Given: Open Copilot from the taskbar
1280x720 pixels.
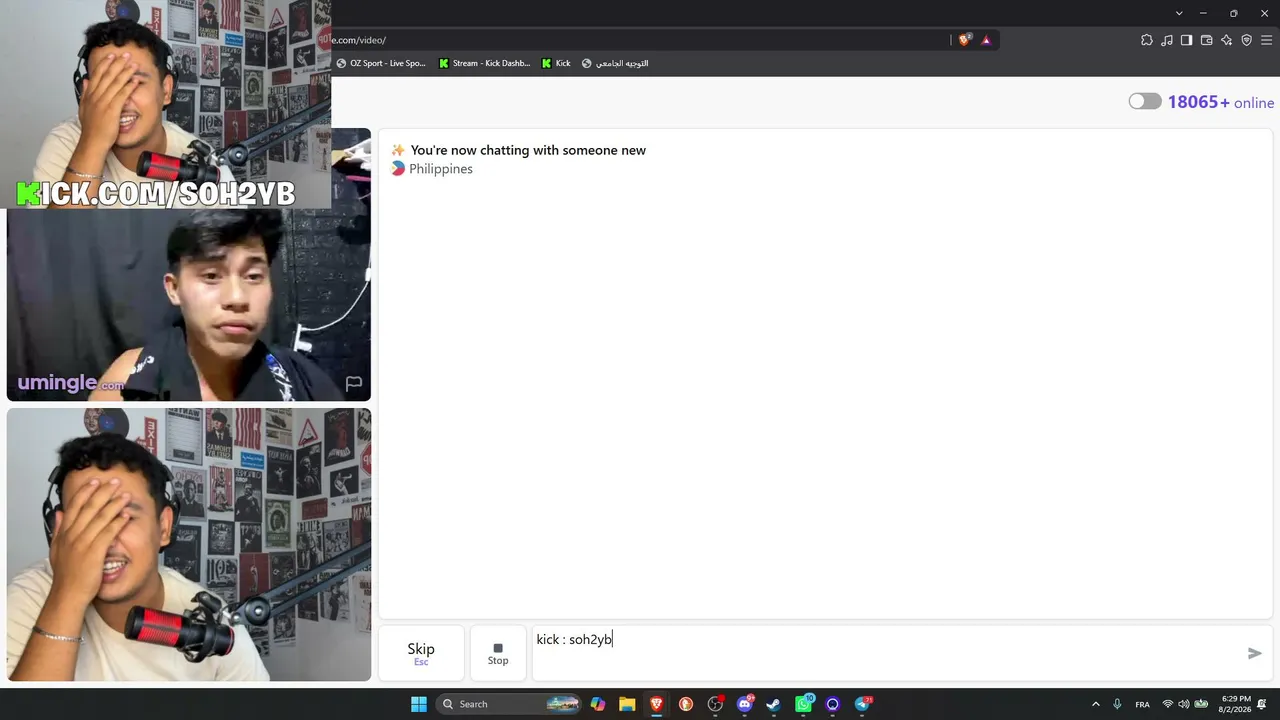Looking at the screenshot, I should click(x=598, y=704).
